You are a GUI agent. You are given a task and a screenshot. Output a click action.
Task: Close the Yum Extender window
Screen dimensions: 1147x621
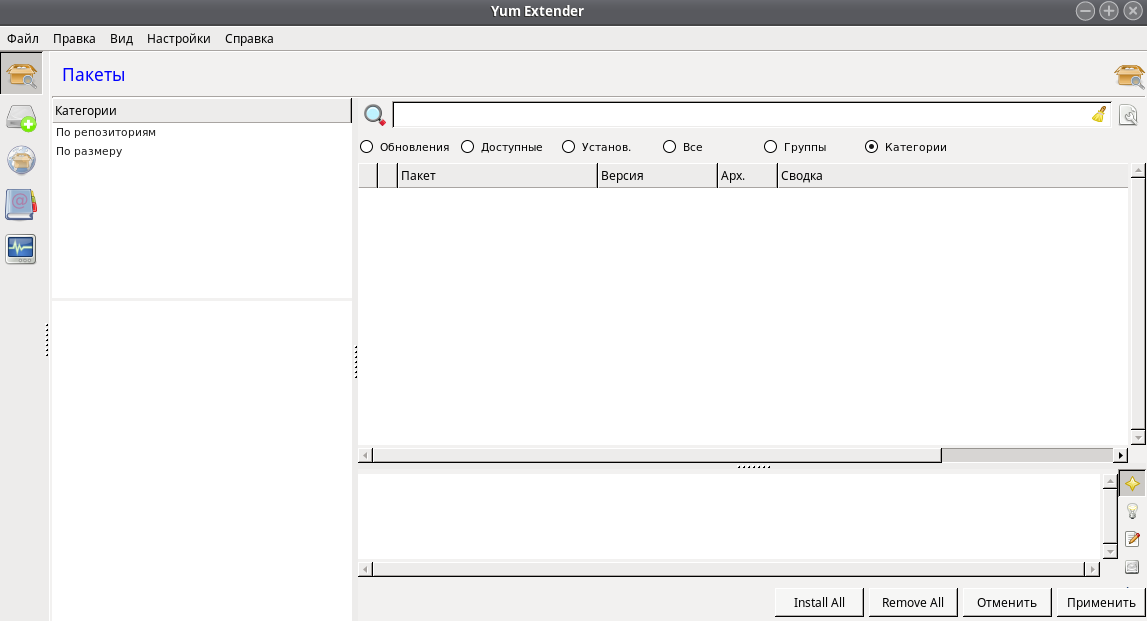click(1132, 11)
